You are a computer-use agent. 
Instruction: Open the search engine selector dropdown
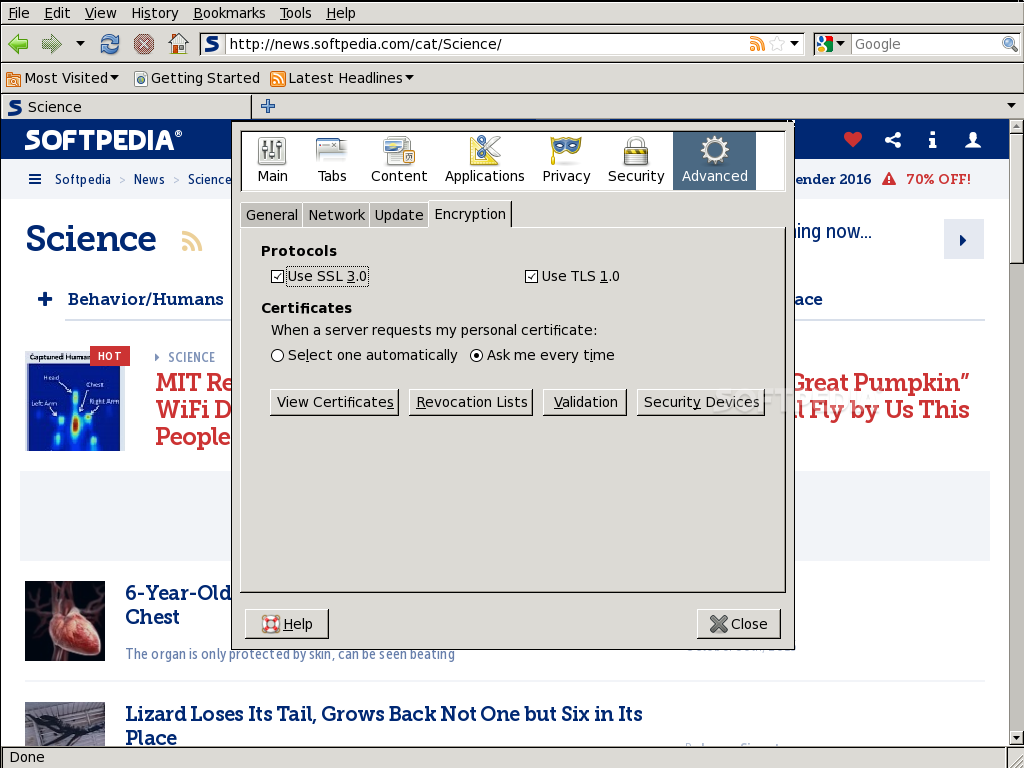tap(831, 44)
